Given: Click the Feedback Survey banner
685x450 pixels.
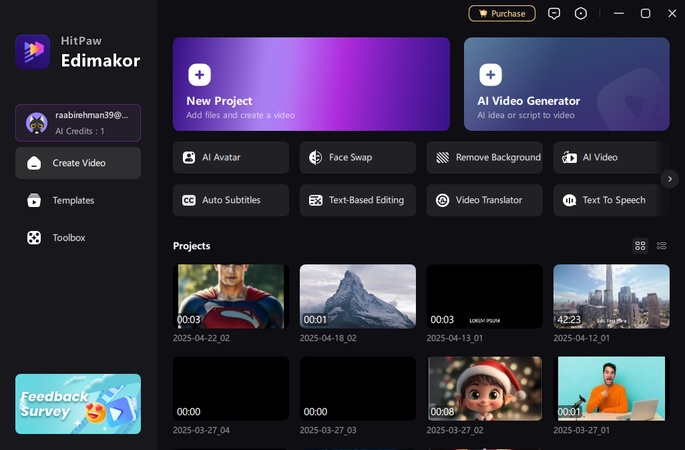Looking at the screenshot, I should click(78, 404).
